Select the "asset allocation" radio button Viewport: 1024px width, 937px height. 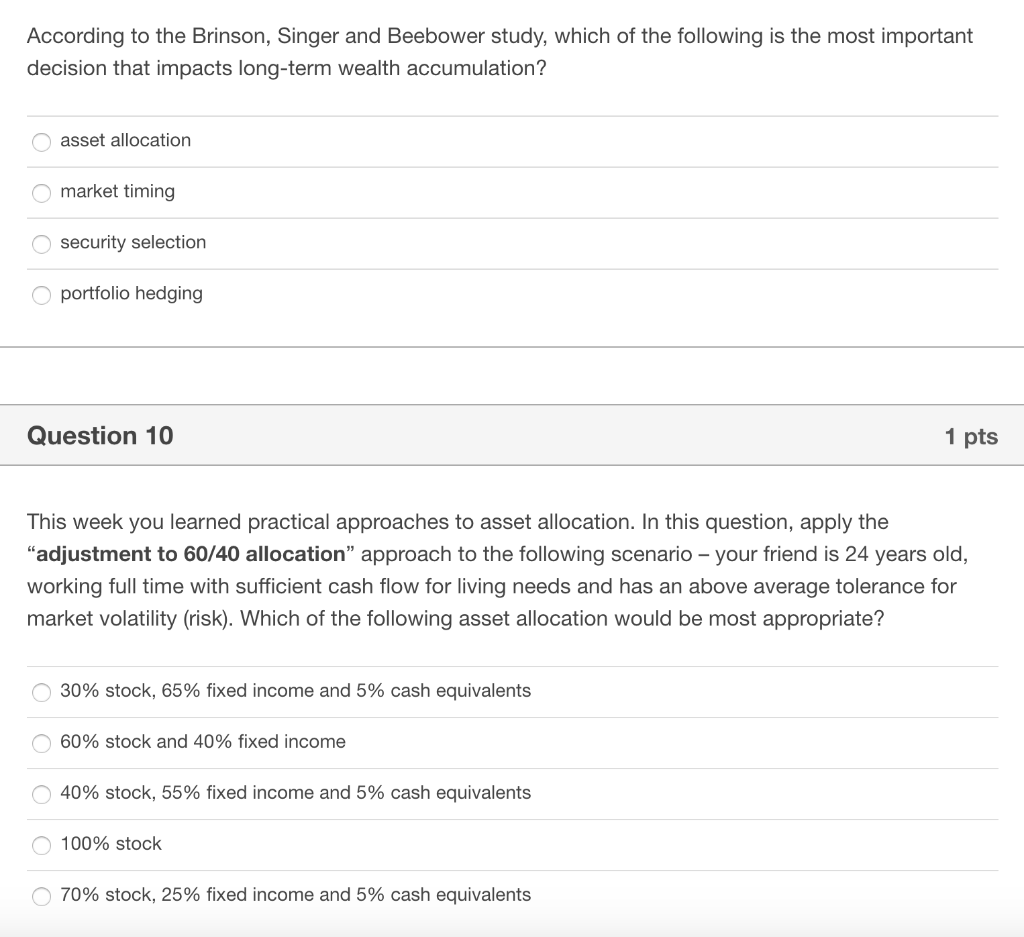[41, 142]
